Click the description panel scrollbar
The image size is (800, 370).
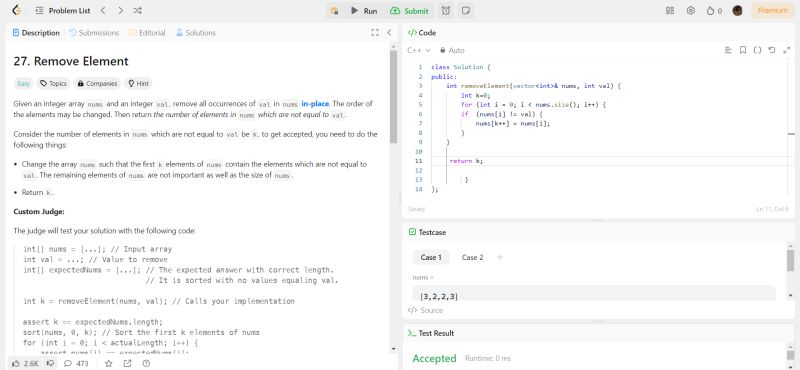pyautogui.click(x=393, y=97)
